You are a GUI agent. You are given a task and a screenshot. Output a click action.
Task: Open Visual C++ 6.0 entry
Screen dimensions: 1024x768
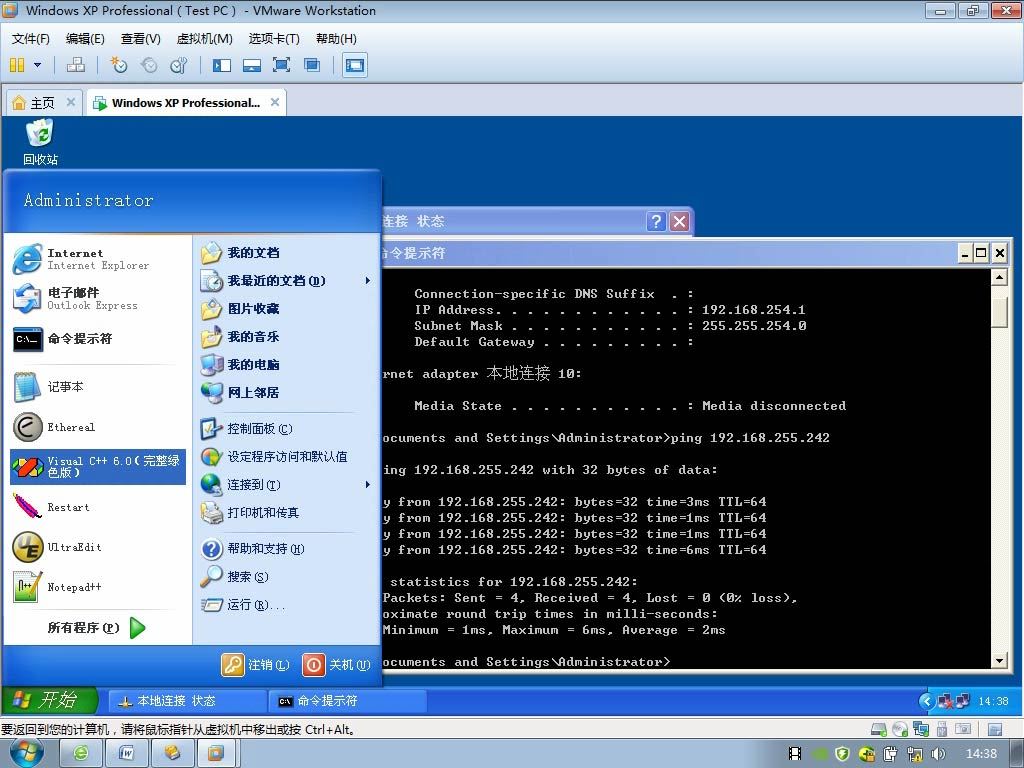pos(98,466)
